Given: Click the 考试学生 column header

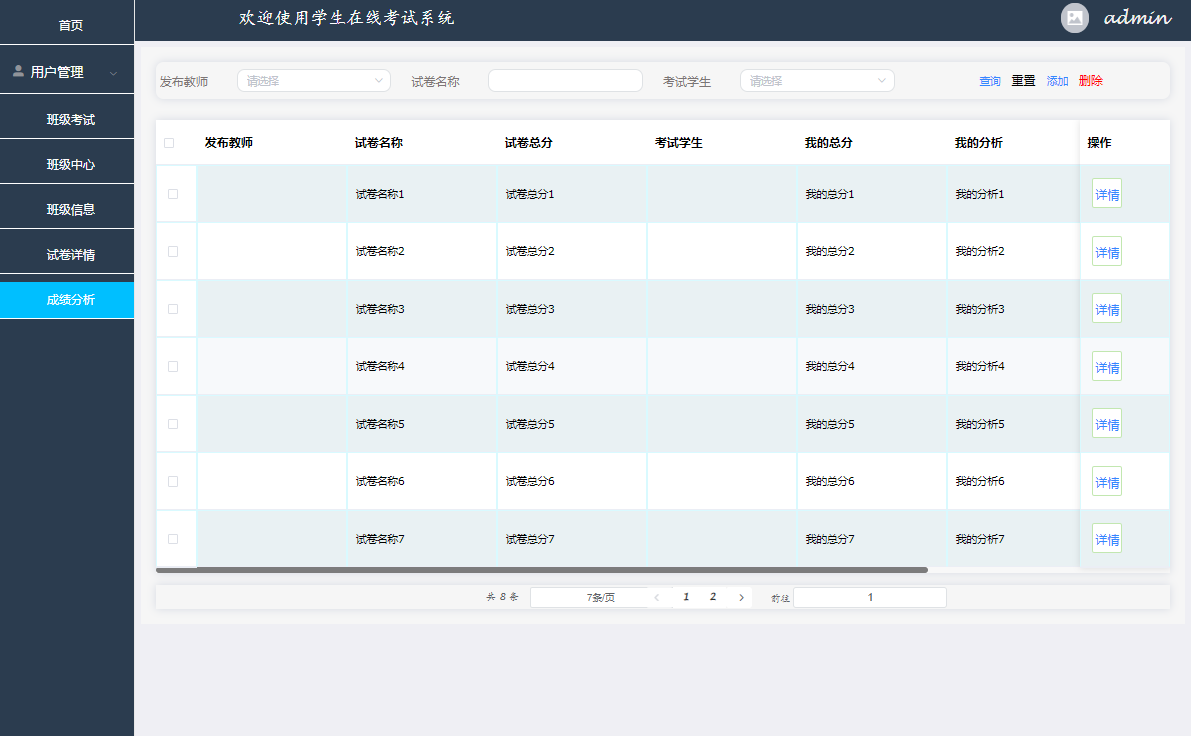Looking at the screenshot, I should (x=678, y=143).
